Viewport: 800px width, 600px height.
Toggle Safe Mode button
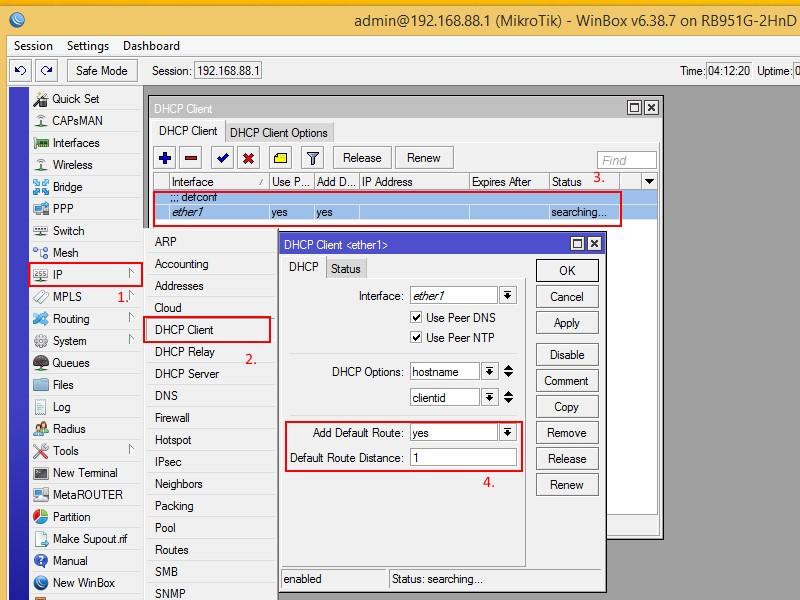point(102,70)
